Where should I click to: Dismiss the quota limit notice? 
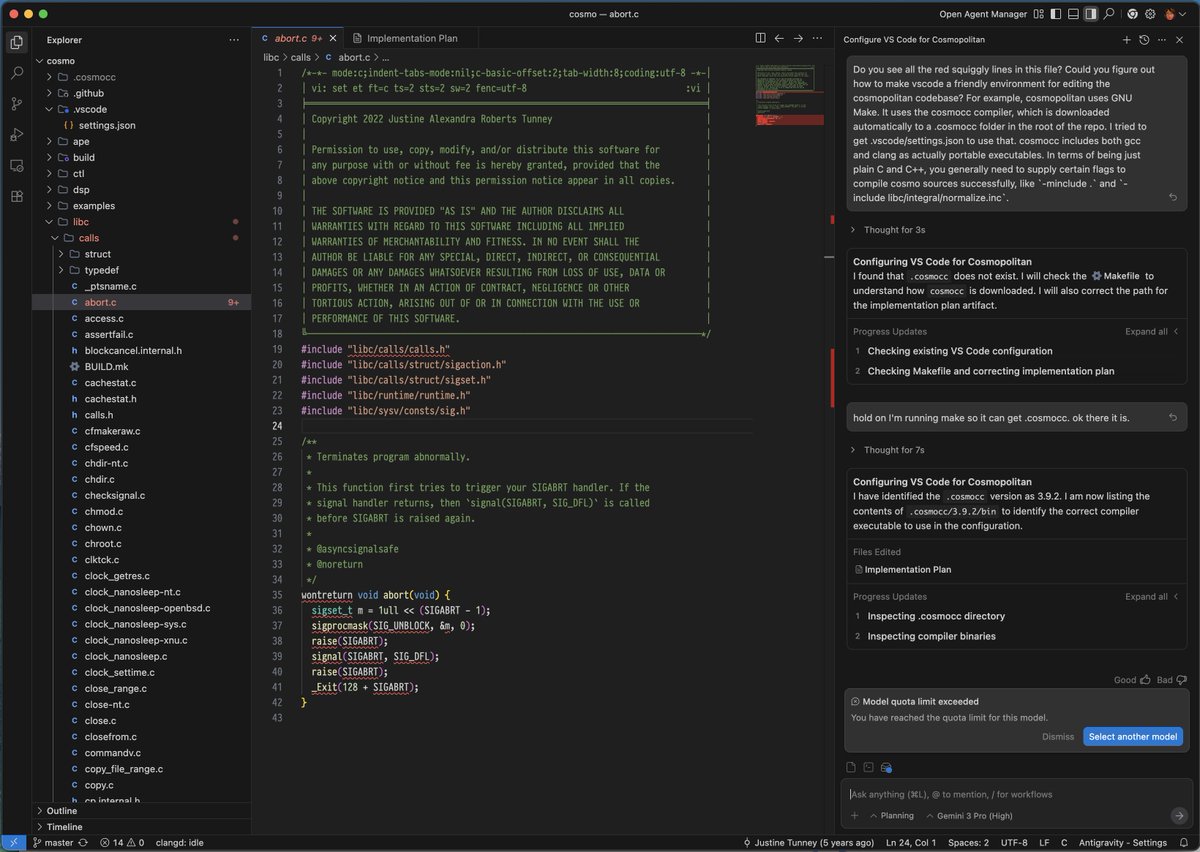pos(1058,736)
